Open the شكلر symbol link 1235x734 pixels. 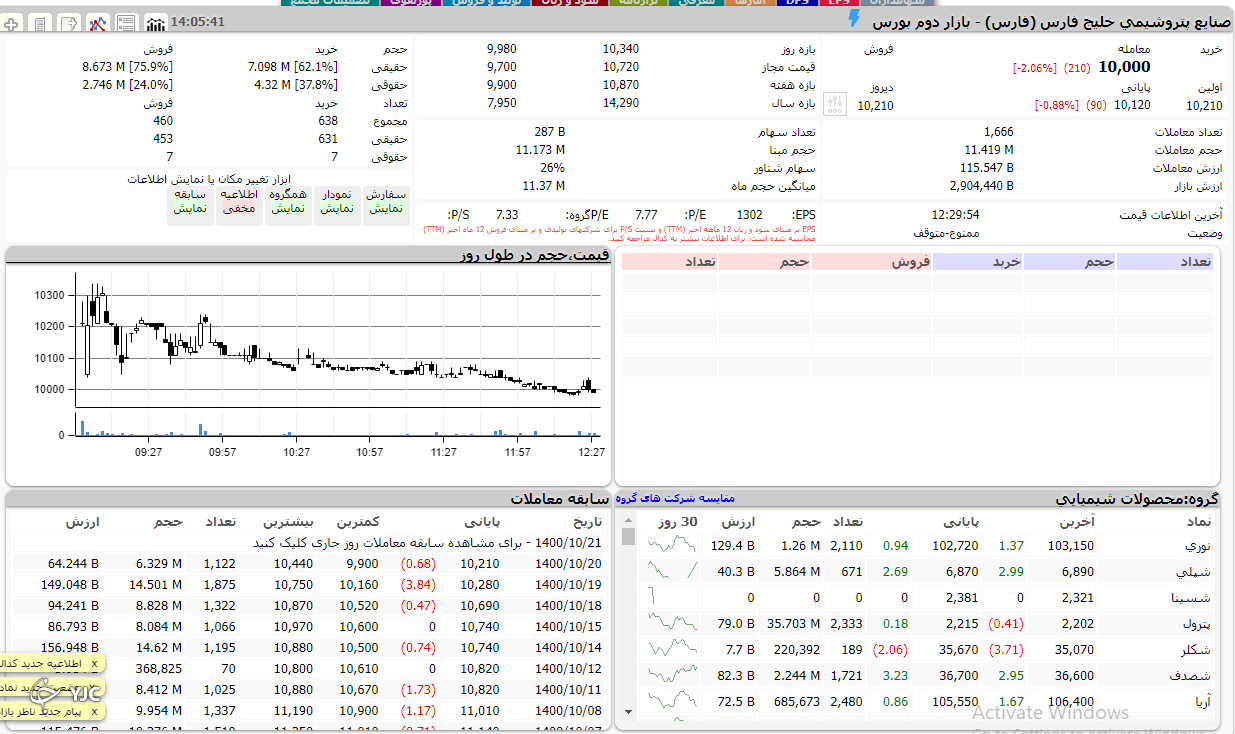[1197, 650]
